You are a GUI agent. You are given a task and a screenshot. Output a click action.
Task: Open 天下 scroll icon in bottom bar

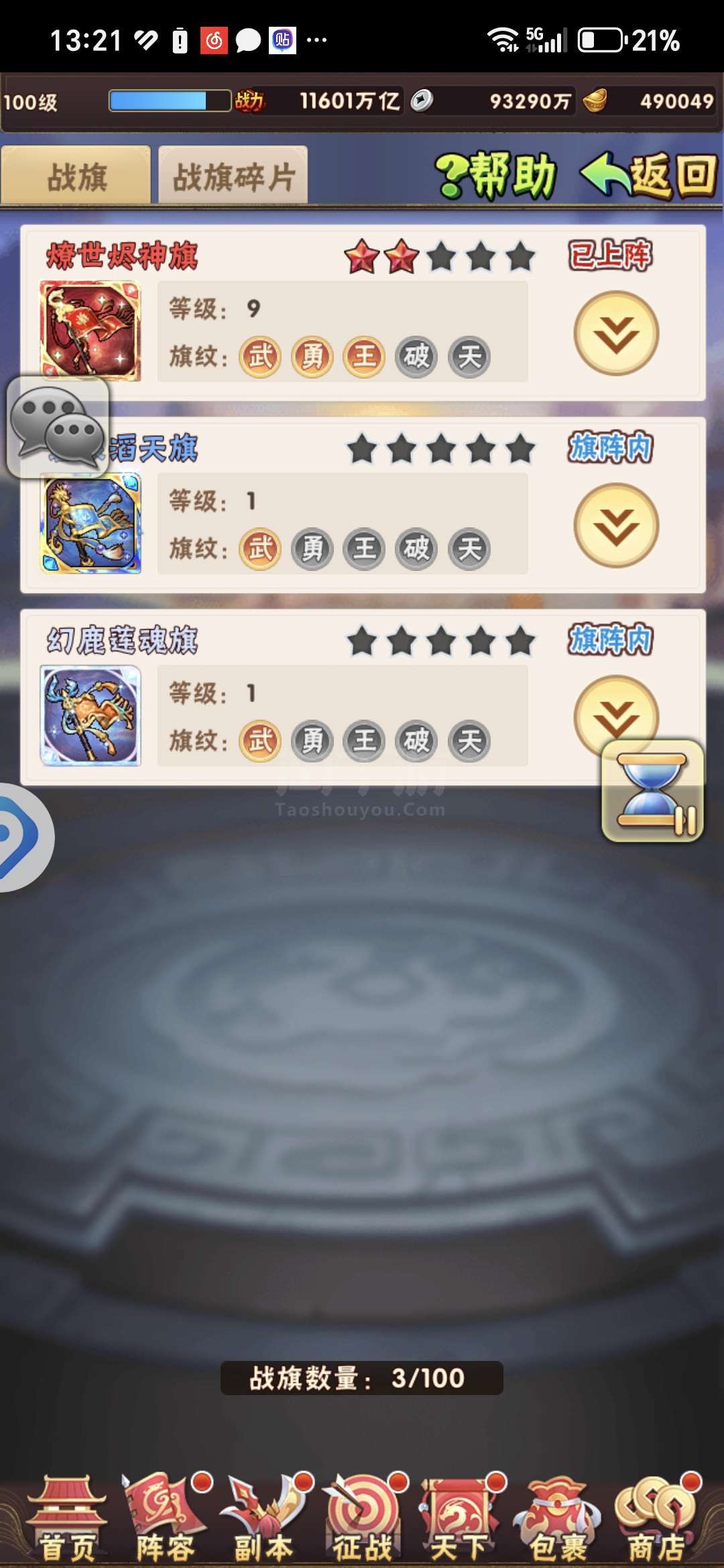[460, 1519]
